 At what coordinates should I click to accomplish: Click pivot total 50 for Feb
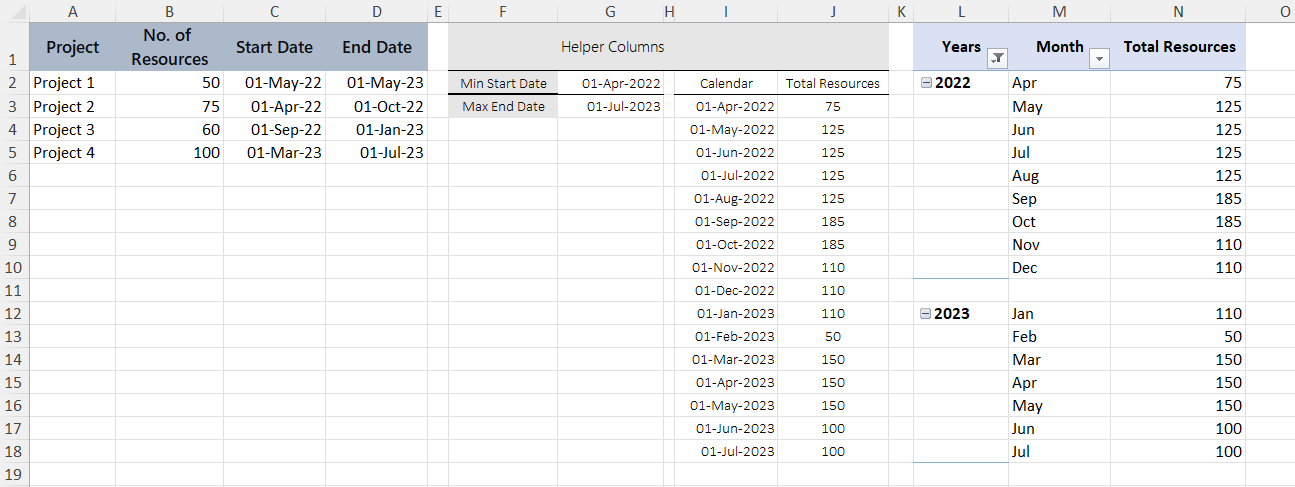click(1178, 336)
